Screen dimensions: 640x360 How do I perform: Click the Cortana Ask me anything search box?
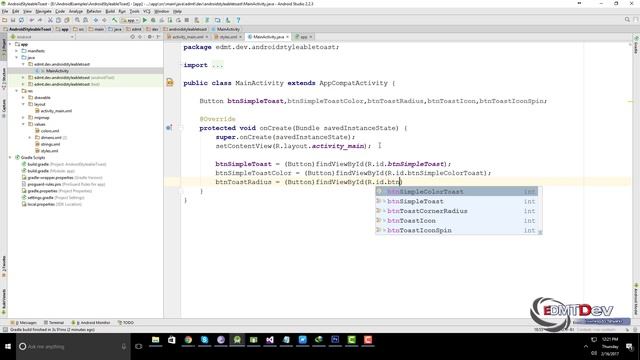click(x=73, y=347)
